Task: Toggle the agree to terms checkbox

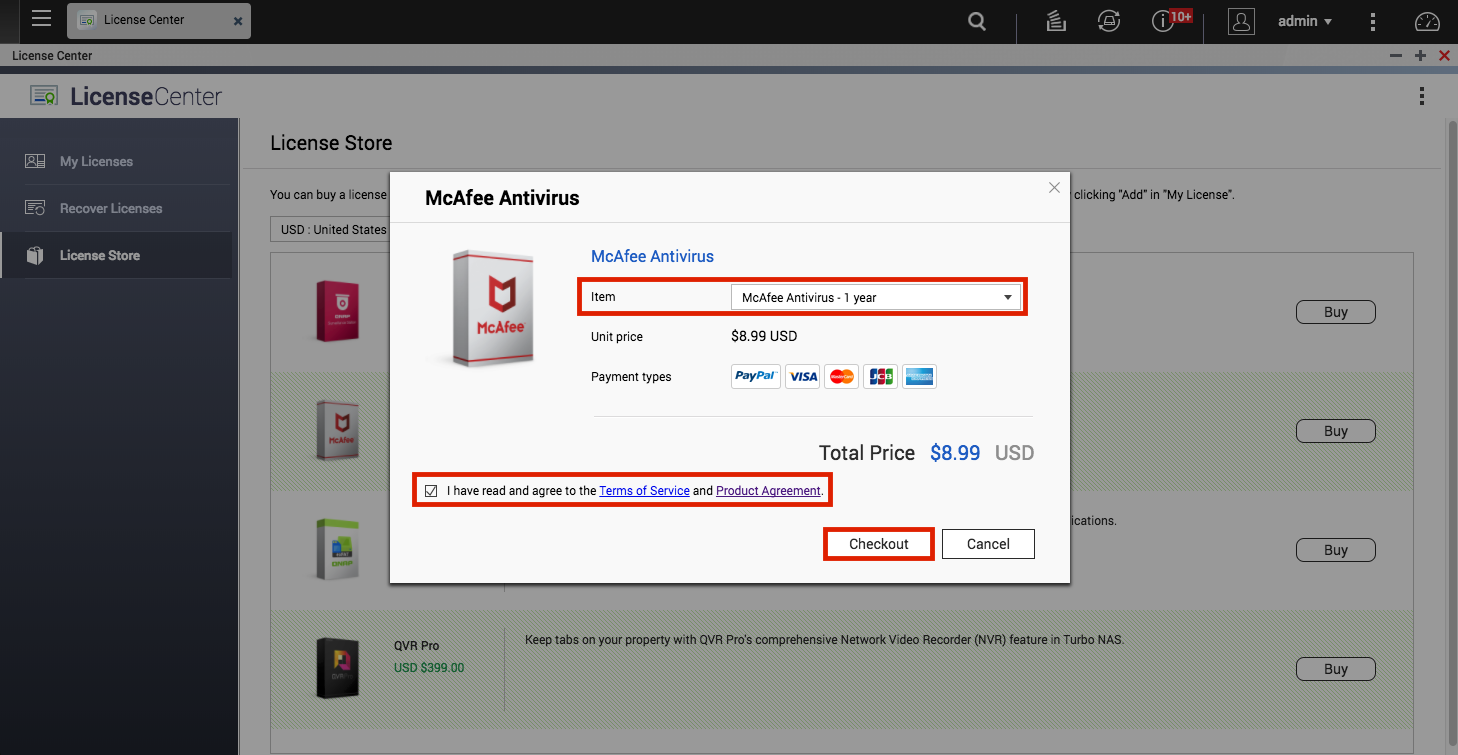Action: [431, 491]
